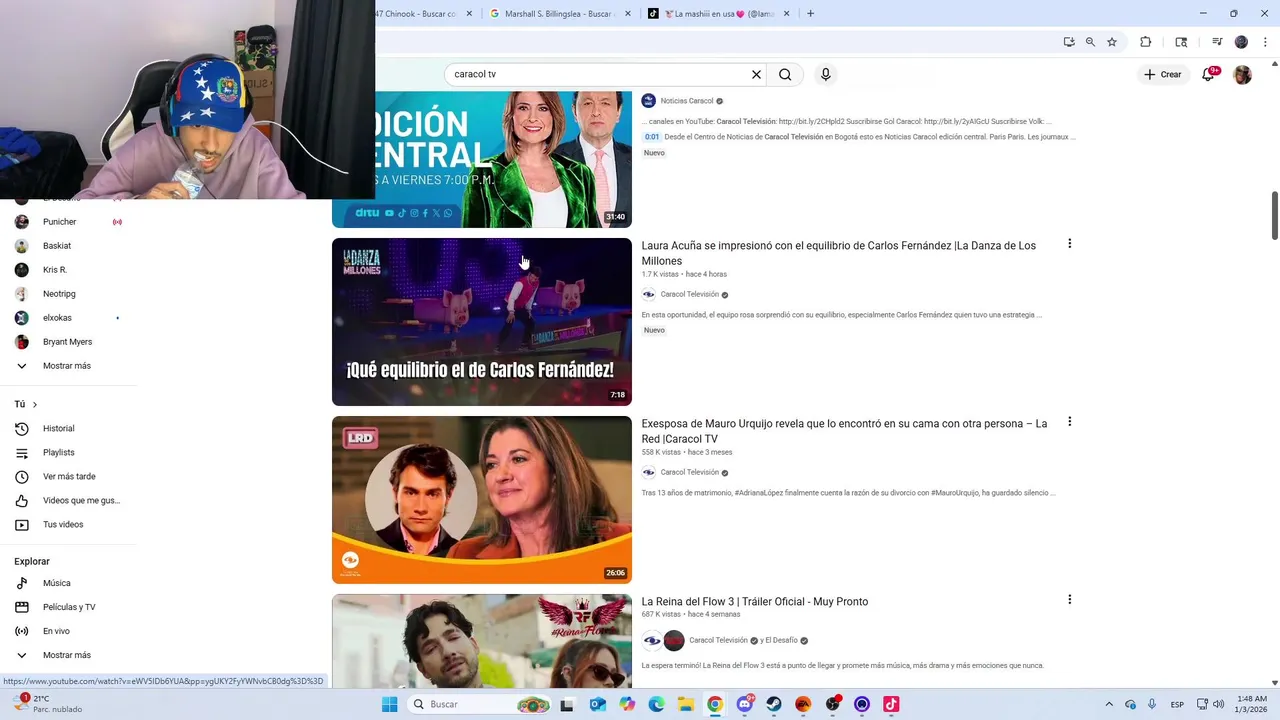Show hidden system tray icons
The image size is (1280, 720).
tap(1108, 704)
